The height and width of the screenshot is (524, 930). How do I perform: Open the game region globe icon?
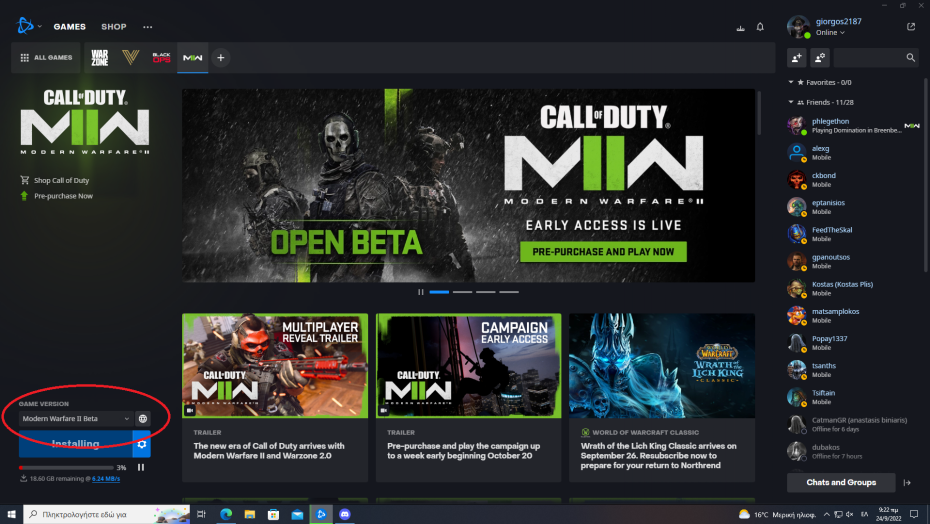(143, 418)
